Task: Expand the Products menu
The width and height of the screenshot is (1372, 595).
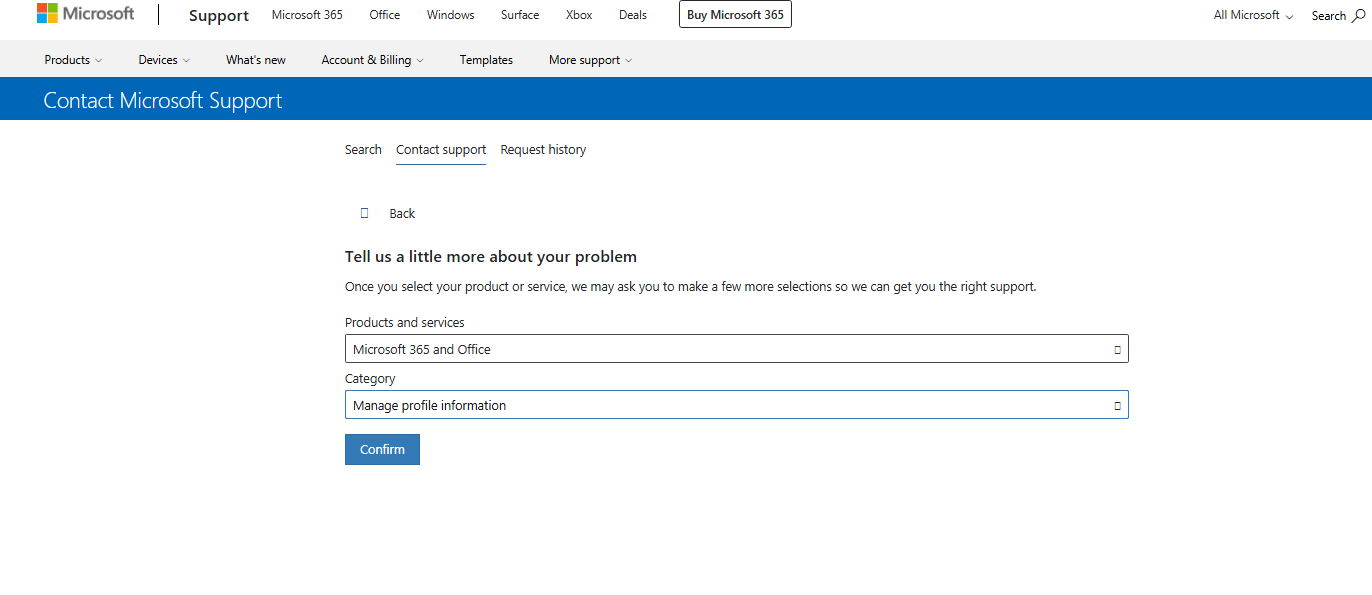Action: (73, 60)
